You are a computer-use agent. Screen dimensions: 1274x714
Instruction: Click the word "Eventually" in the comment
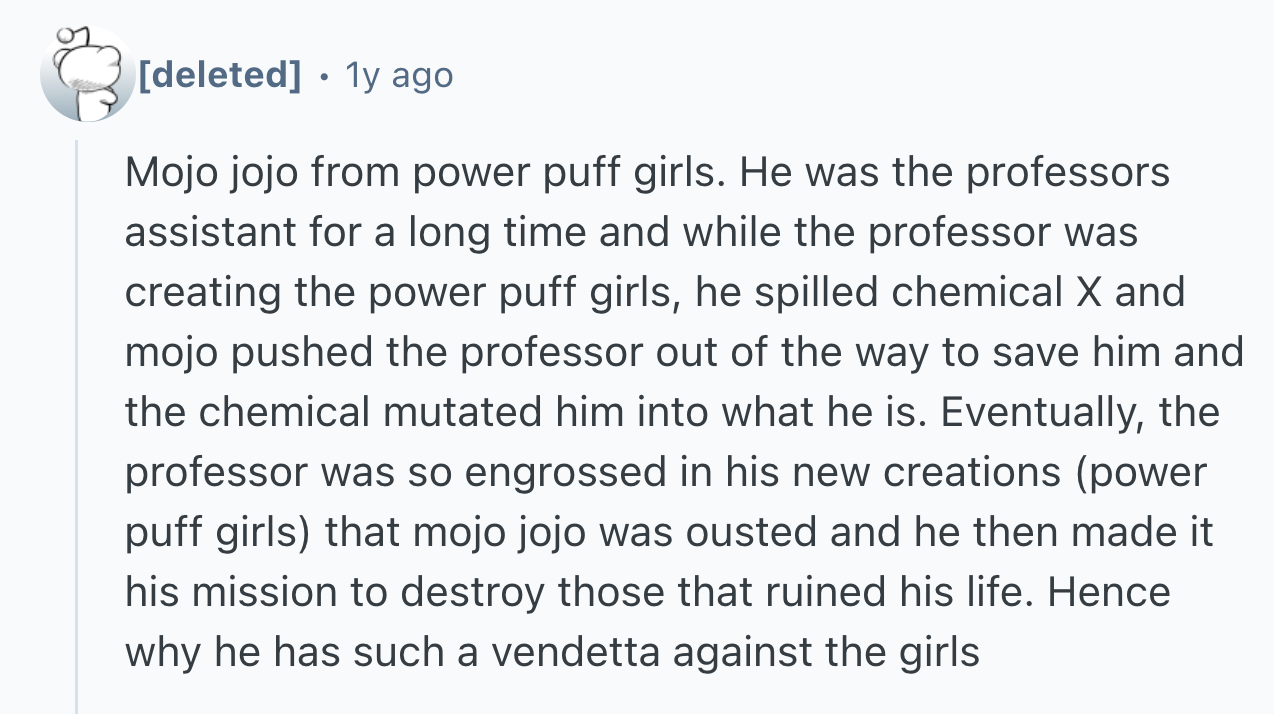(x=1028, y=412)
